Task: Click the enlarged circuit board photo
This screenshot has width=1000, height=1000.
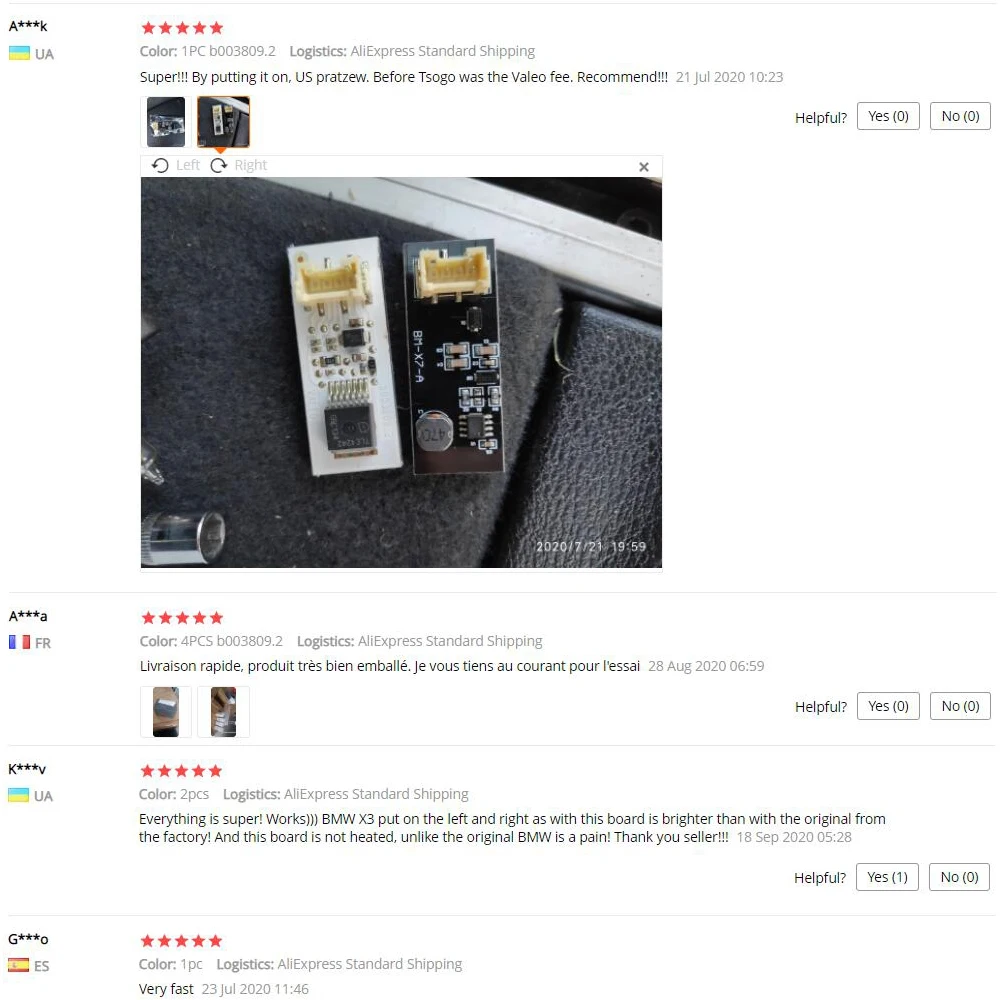Action: coord(401,372)
